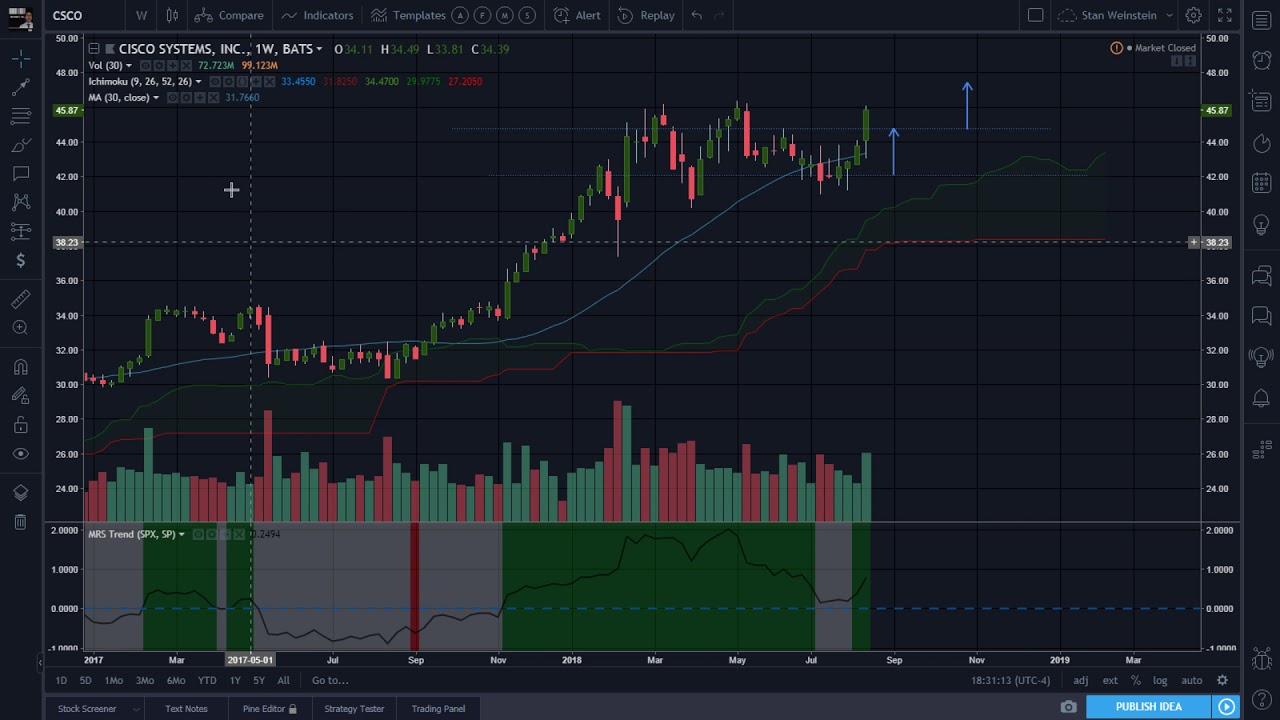1280x720 pixels.
Task: Select the trend line drawing tool
Action: (x=20, y=88)
